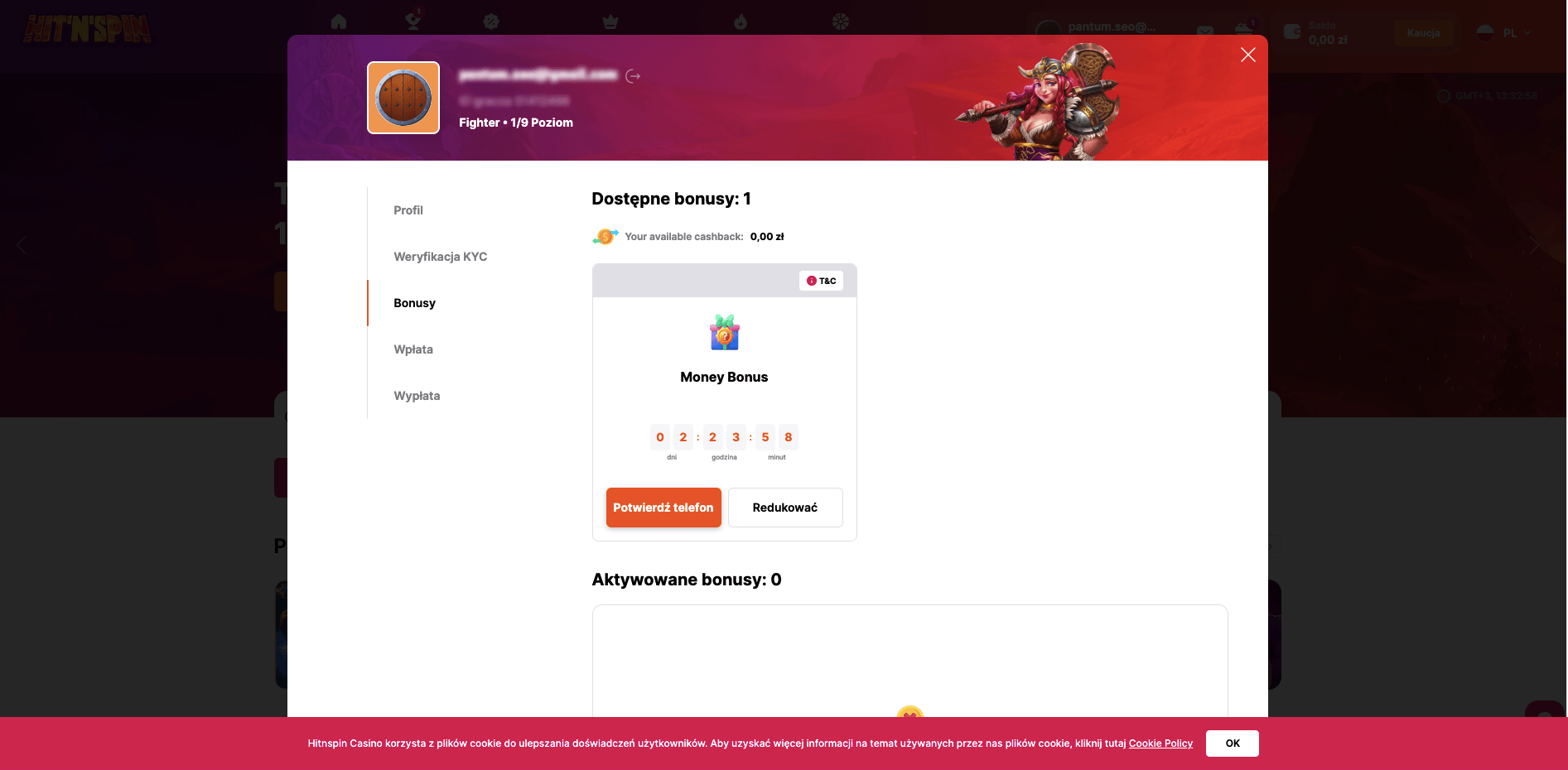Click the flame icon in top navigation
The image size is (1568, 770).
[x=741, y=22]
